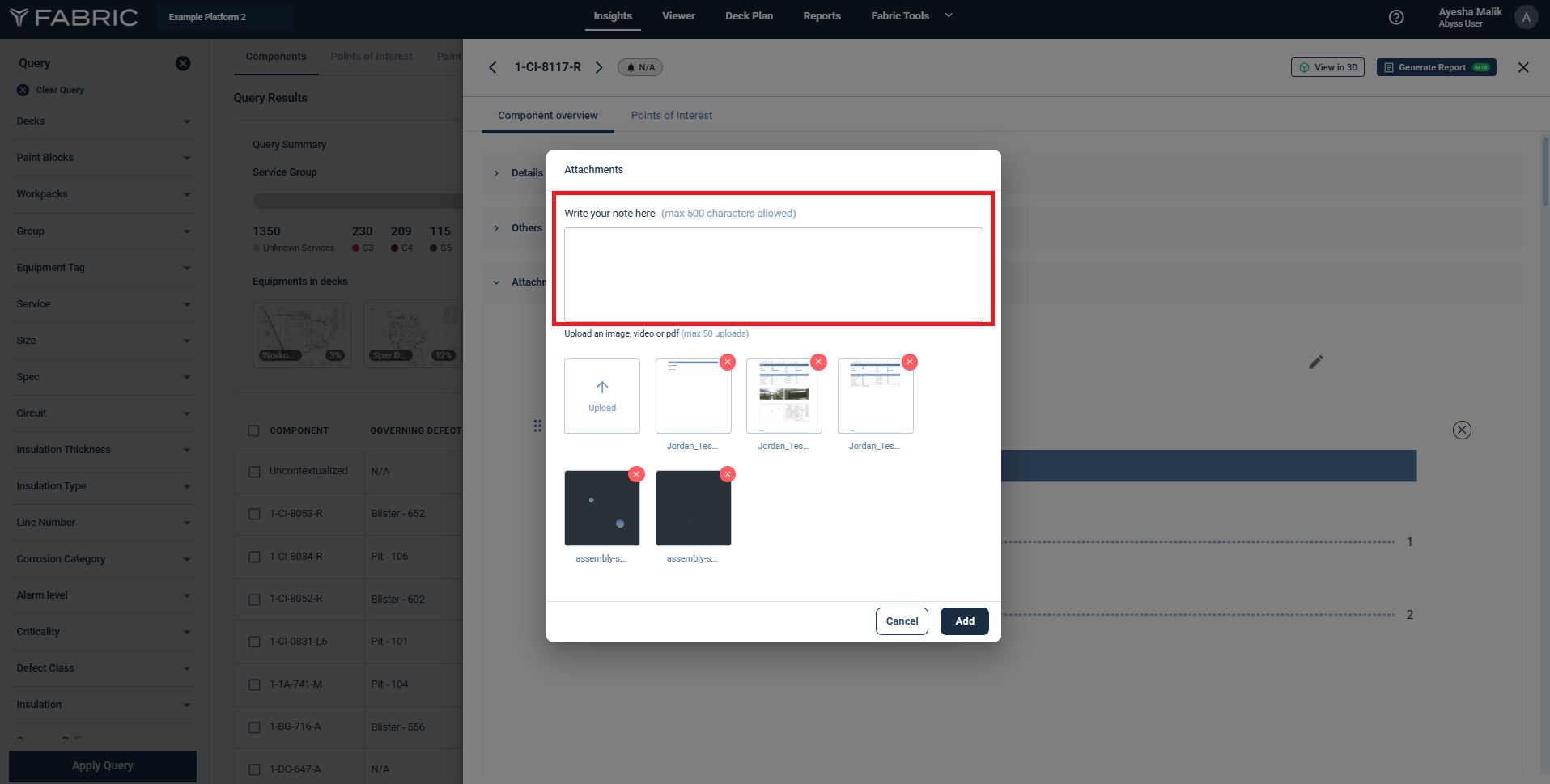Cancel the Attachments dialog

tap(902, 621)
